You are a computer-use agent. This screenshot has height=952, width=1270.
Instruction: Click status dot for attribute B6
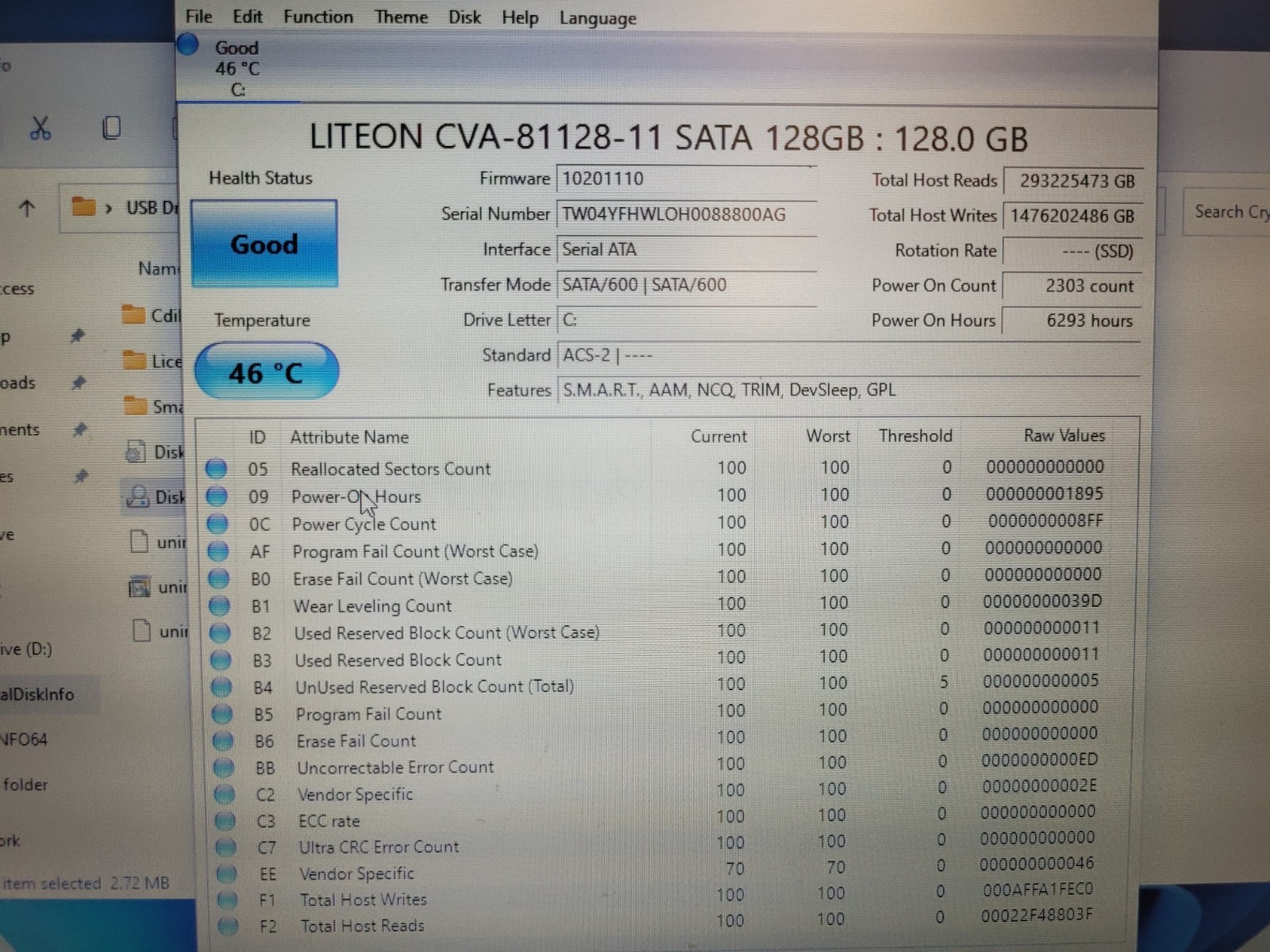pyautogui.click(x=223, y=741)
